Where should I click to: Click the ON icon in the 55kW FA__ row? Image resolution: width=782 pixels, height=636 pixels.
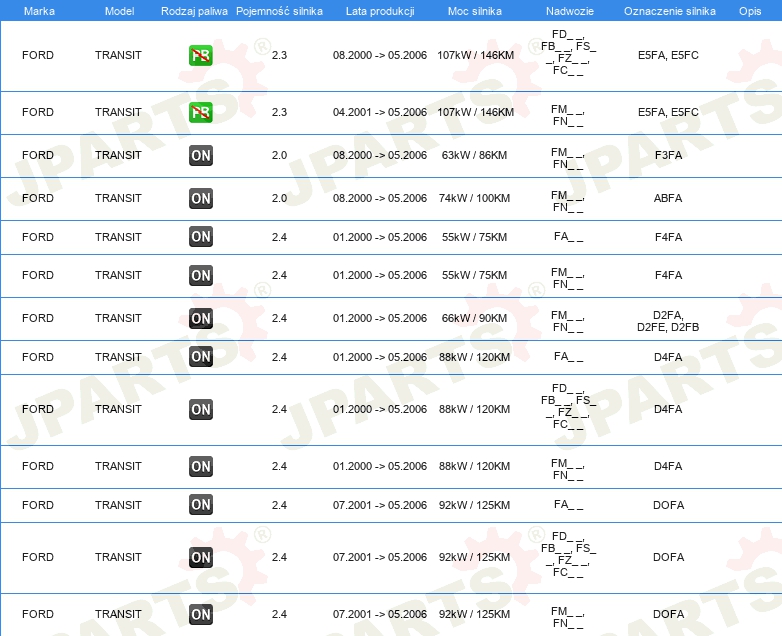point(200,237)
